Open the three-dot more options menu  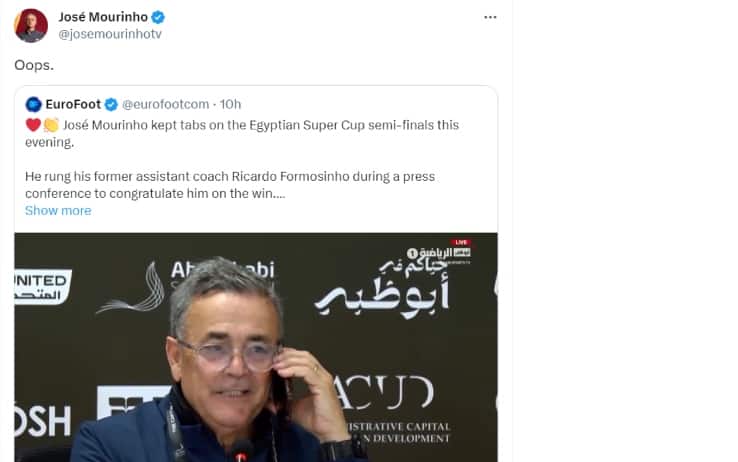coord(490,17)
